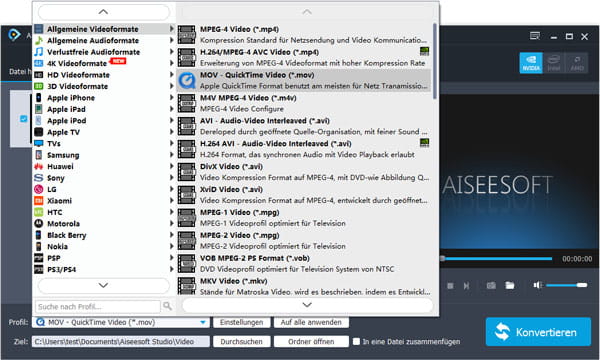Screen dimensions: 600x360
Task: Open the Profil dropdown arrow
Action: point(203,323)
